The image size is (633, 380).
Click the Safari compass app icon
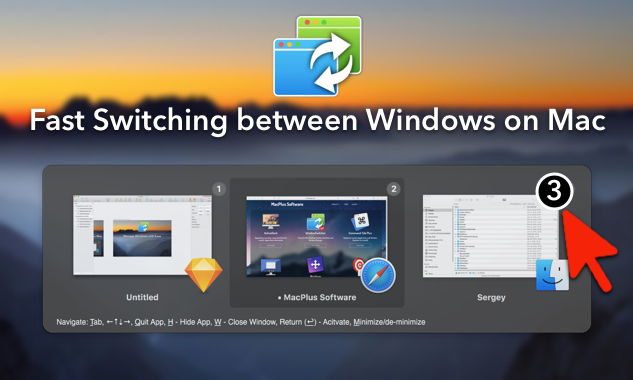378,275
